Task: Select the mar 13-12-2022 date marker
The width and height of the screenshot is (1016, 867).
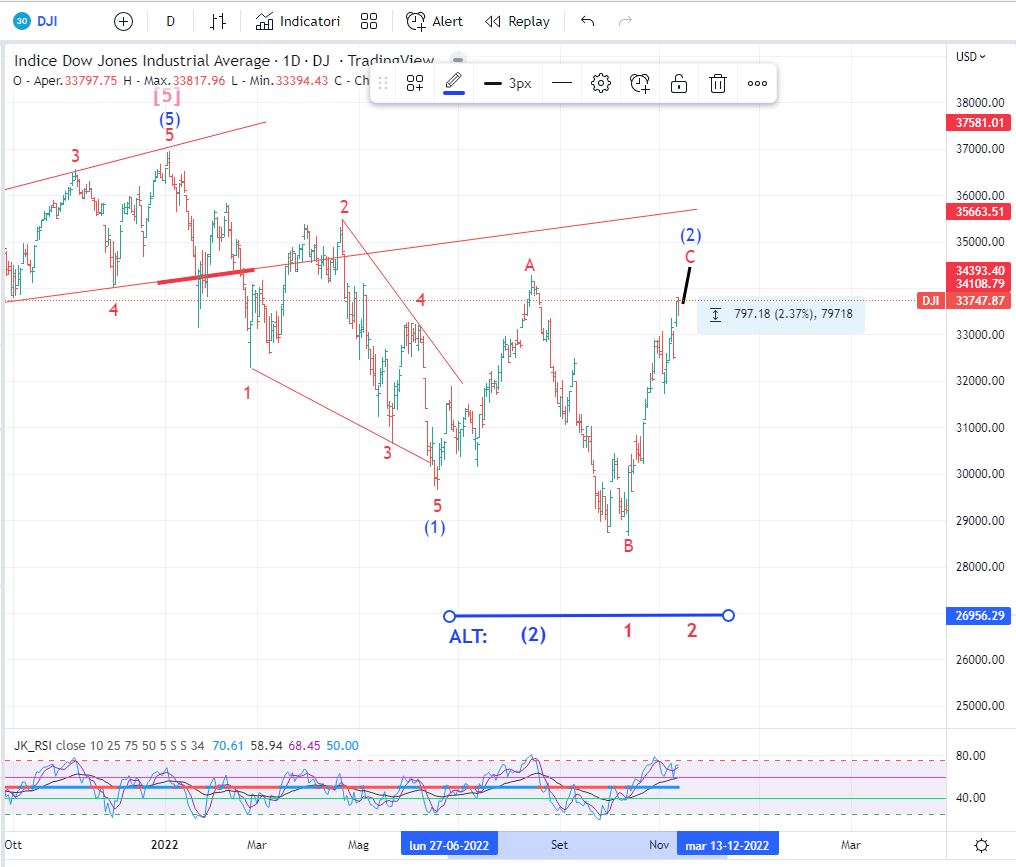Action: [727, 845]
